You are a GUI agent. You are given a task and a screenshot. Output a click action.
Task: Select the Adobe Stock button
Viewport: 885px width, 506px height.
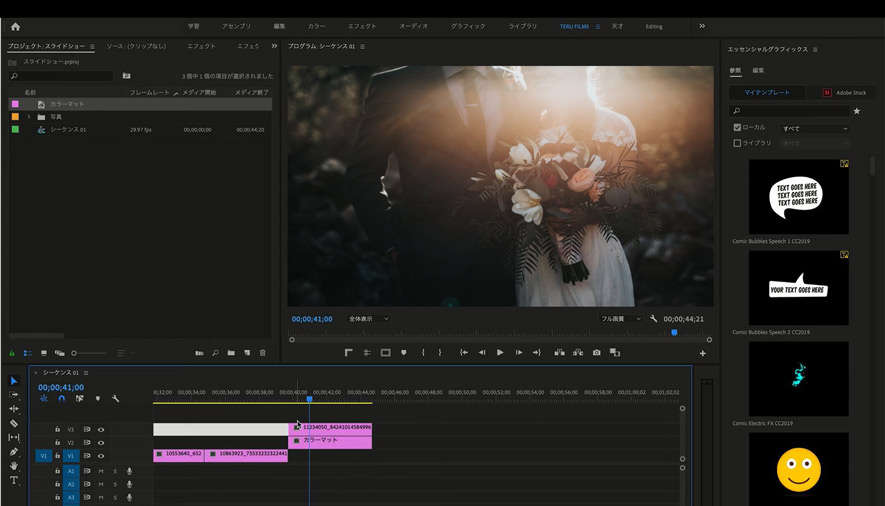(844, 93)
